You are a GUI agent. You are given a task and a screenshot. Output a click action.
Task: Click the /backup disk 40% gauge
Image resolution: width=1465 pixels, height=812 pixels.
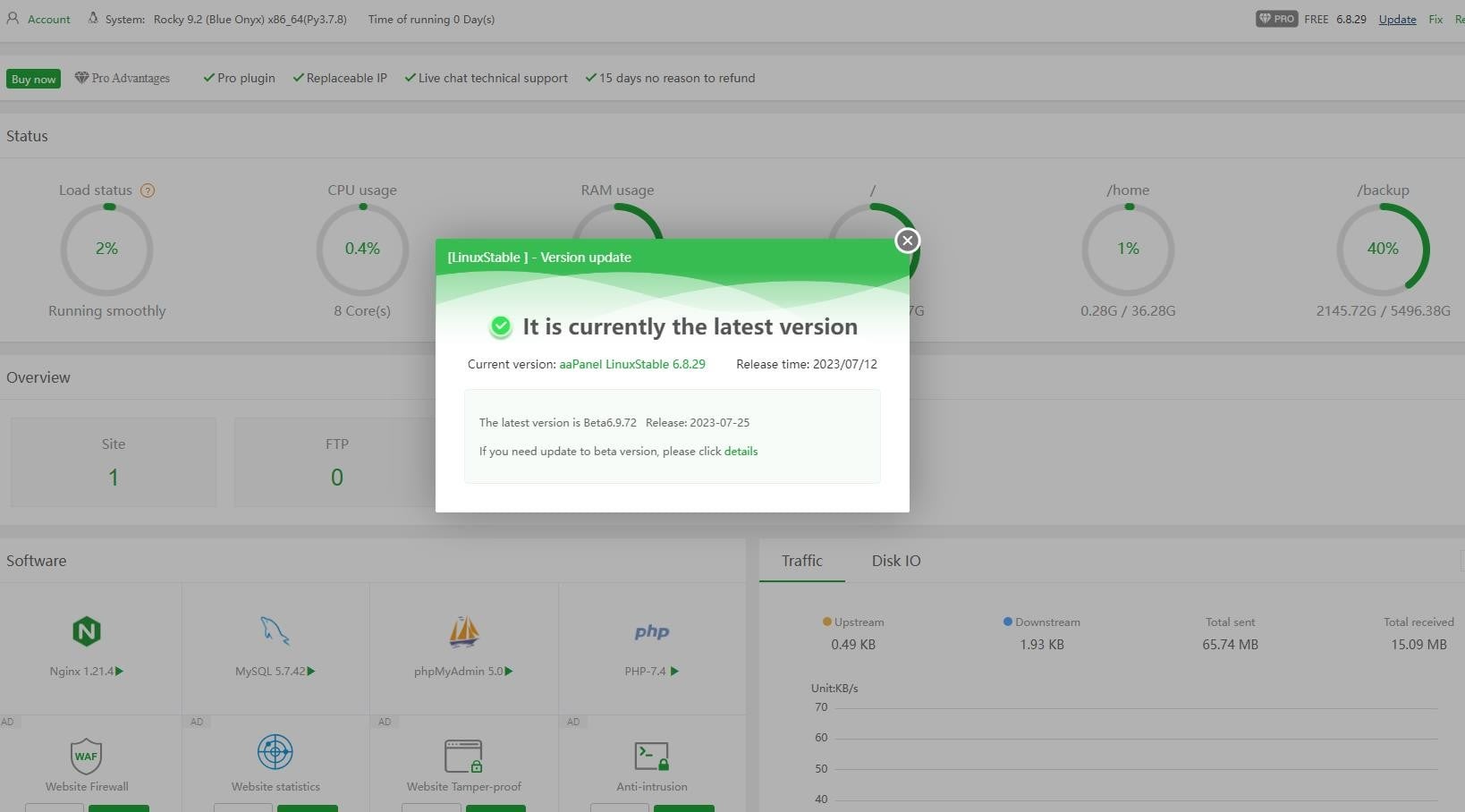1383,250
